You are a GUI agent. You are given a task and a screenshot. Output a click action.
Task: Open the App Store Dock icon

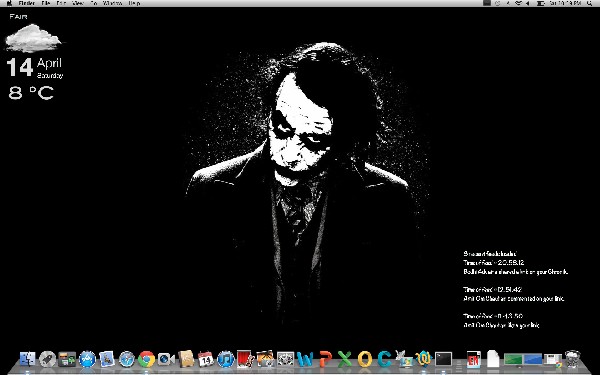pos(87,359)
